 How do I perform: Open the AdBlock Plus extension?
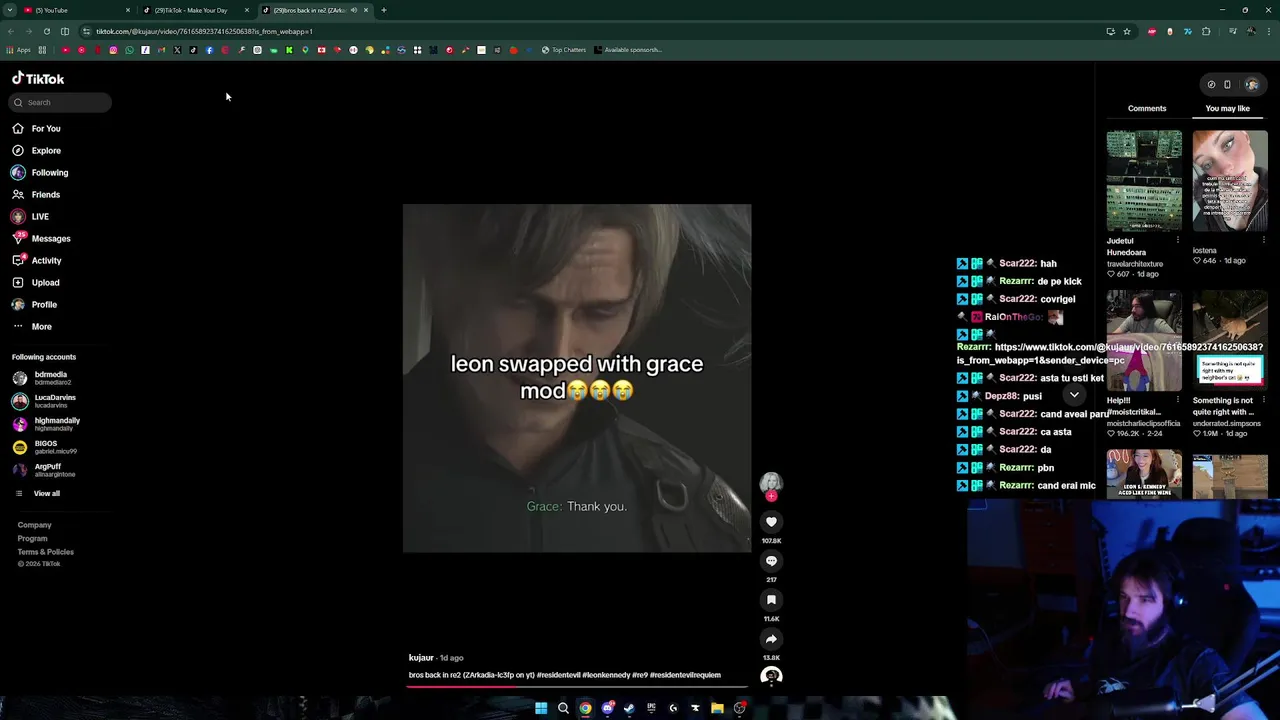pos(1152,31)
